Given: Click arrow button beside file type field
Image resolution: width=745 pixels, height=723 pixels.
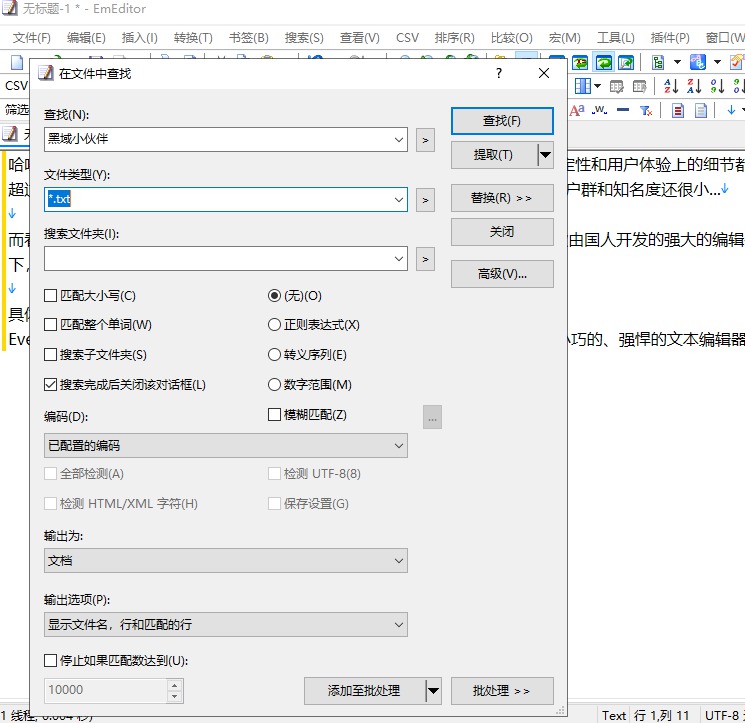Looking at the screenshot, I should point(425,200).
